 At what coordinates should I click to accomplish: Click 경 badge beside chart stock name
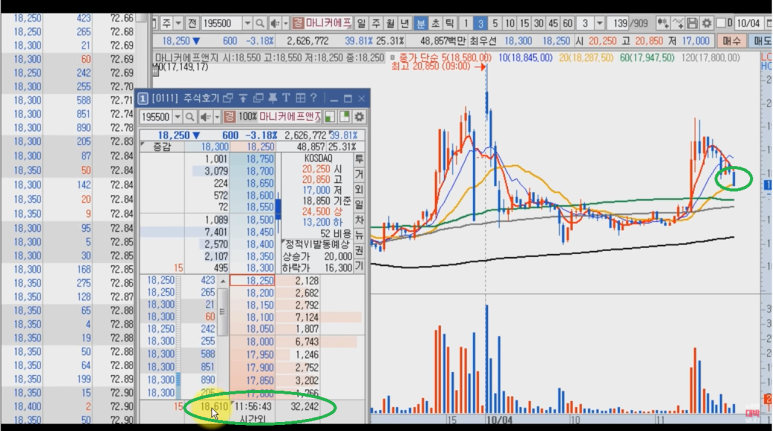[298, 23]
